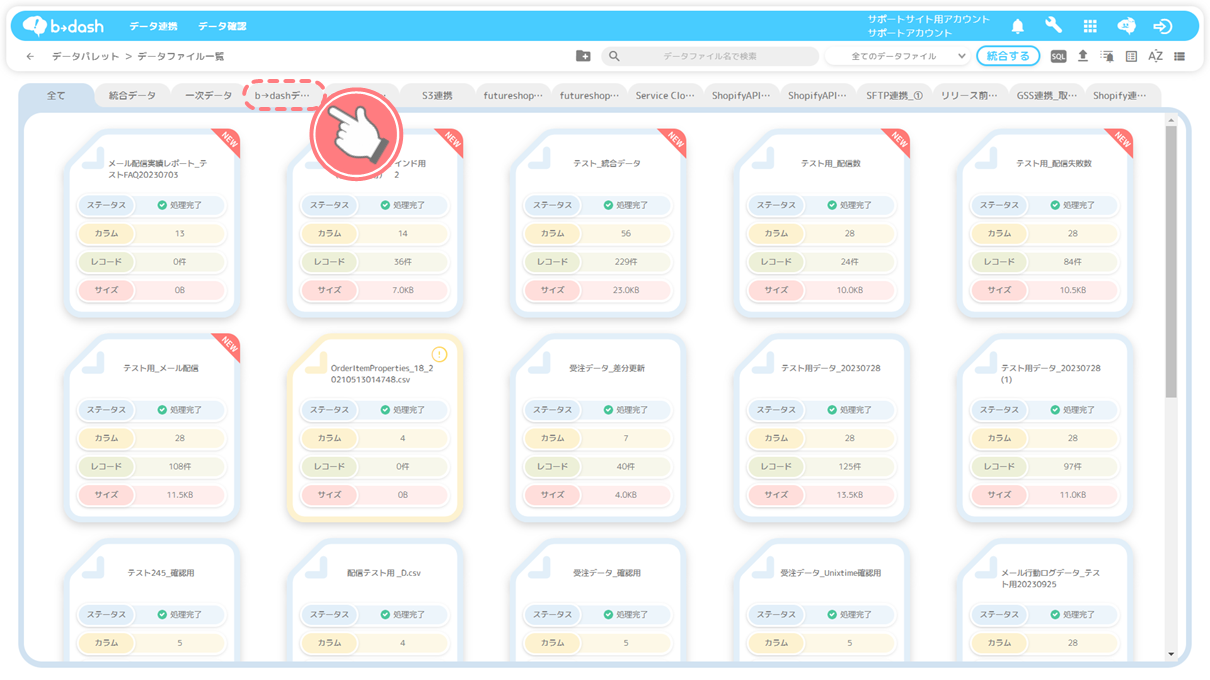Select the SFTP連携_① tab

click(x=894, y=96)
